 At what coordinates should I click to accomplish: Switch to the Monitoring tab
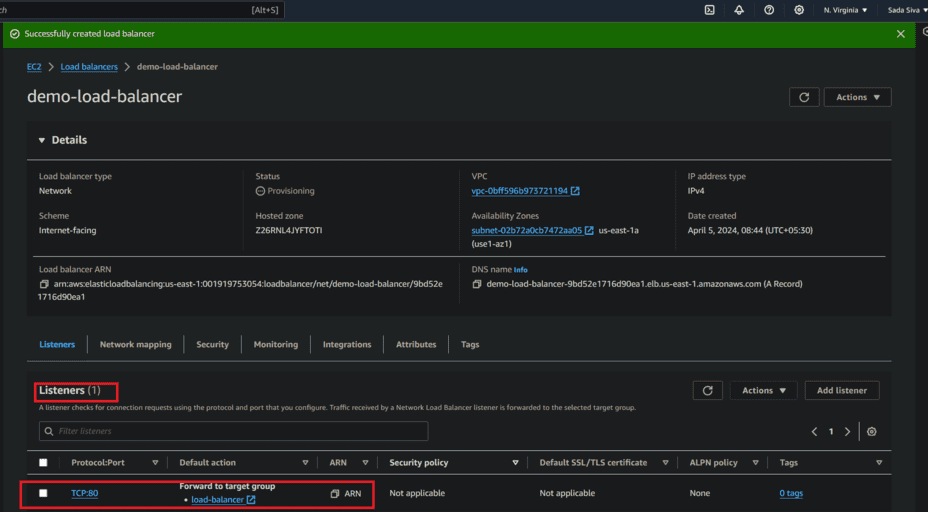(276, 344)
